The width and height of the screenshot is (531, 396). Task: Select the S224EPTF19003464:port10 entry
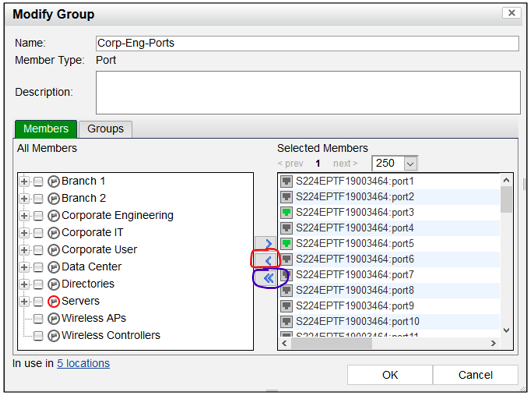(357, 321)
